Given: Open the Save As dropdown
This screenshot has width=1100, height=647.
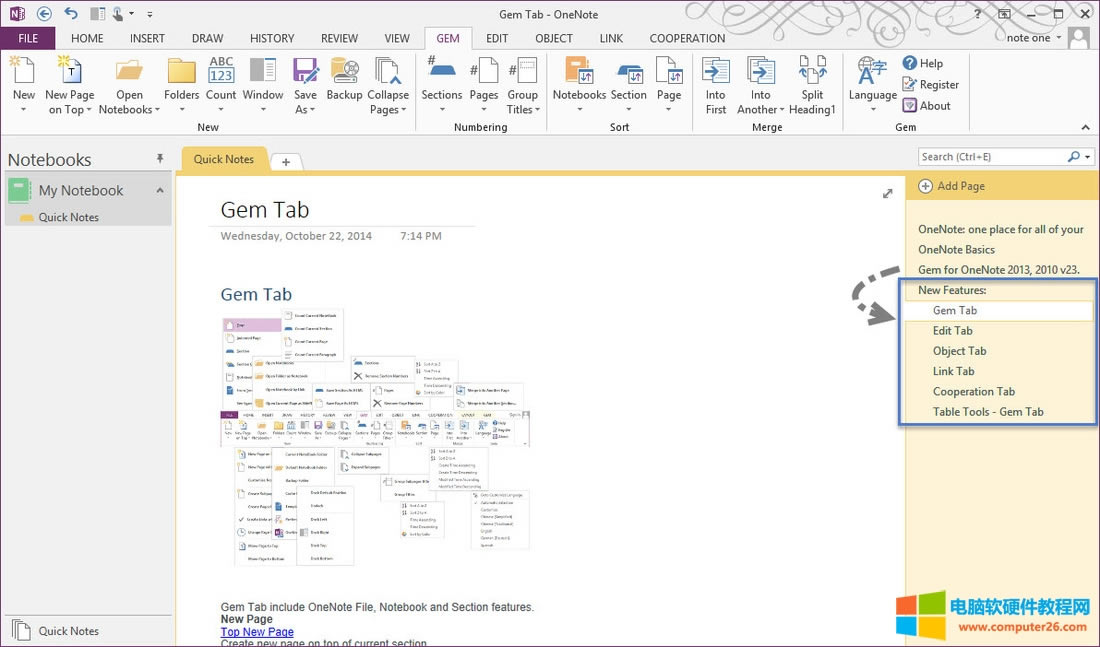Looking at the screenshot, I should [x=305, y=110].
